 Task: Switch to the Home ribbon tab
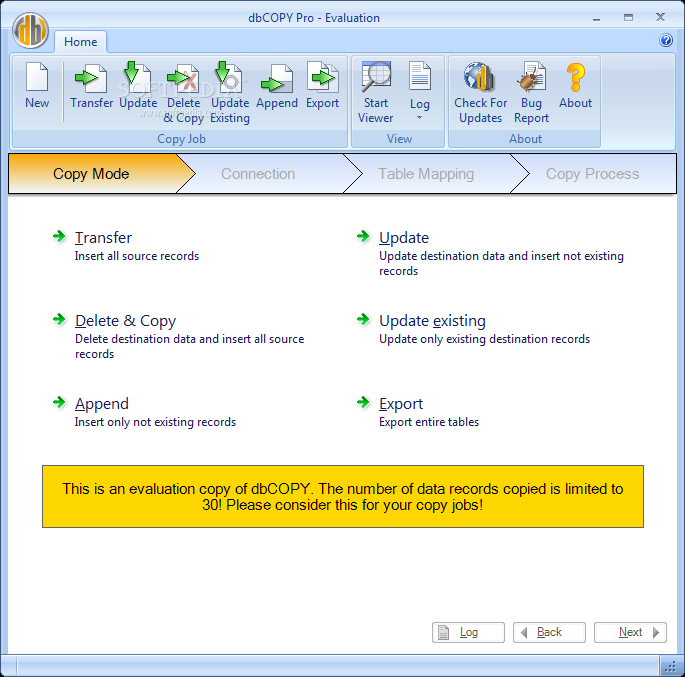pyautogui.click(x=80, y=42)
